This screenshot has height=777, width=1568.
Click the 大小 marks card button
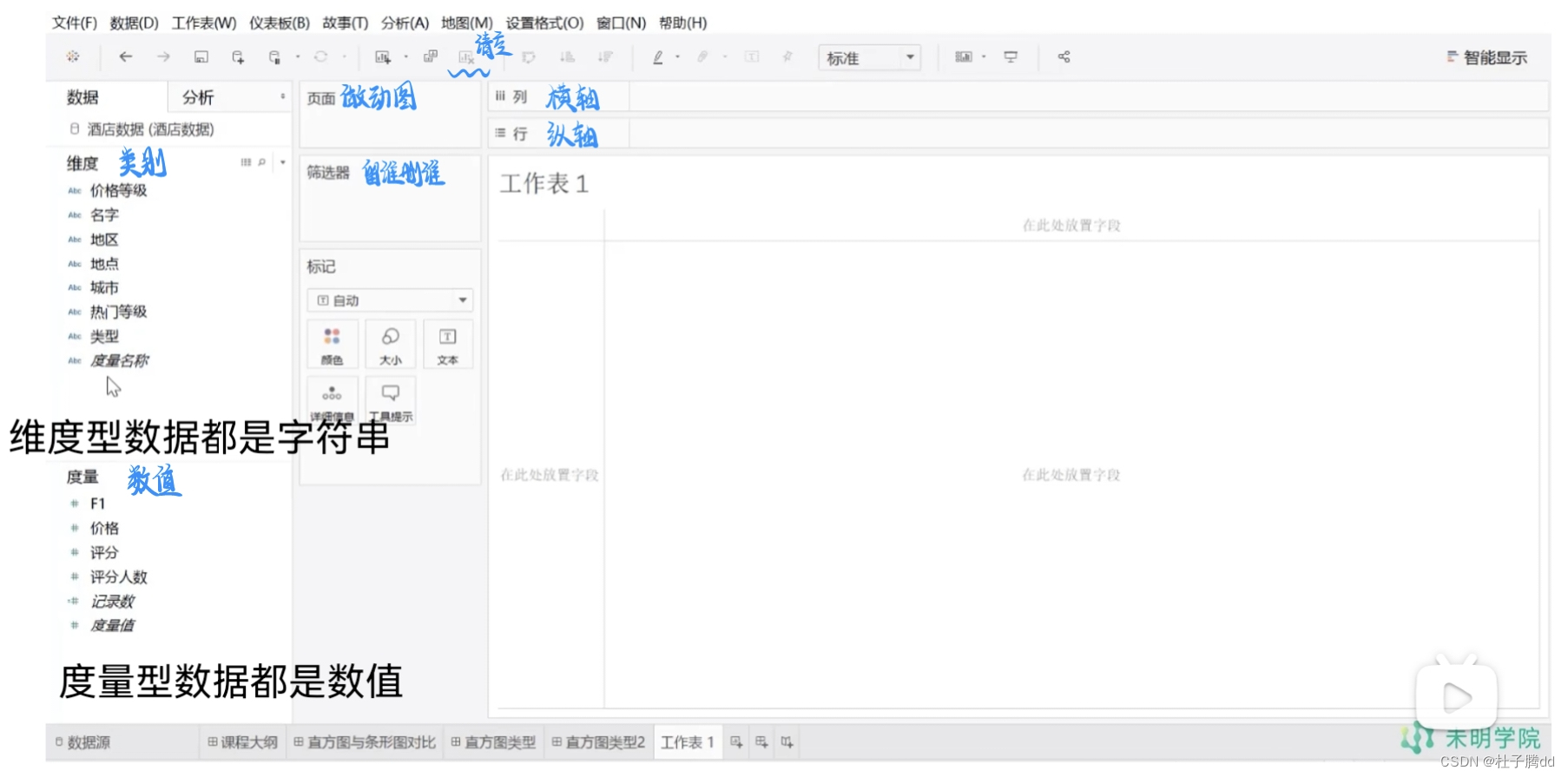pyautogui.click(x=391, y=345)
